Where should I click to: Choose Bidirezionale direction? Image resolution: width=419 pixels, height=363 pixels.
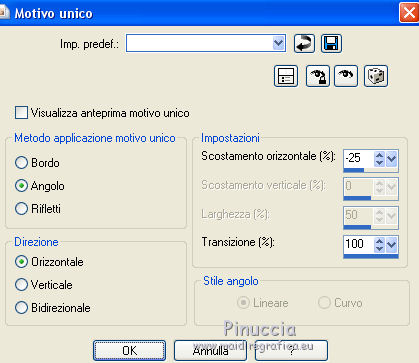coord(21,307)
